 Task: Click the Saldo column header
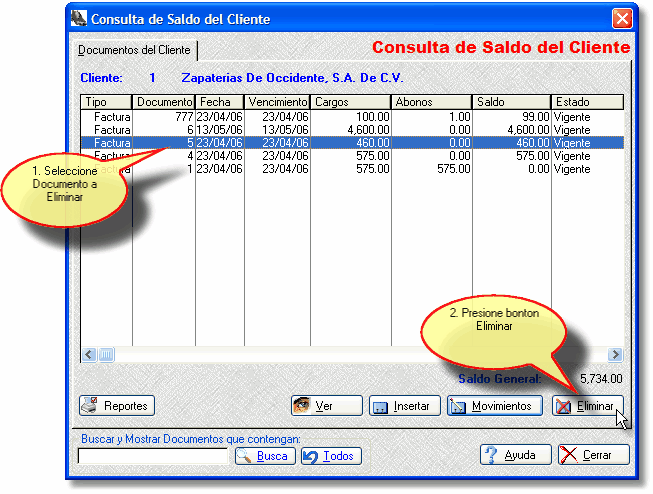[x=510, y=102]
